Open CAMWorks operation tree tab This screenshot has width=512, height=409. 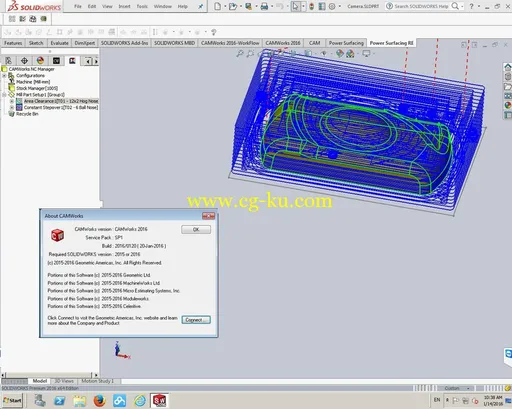coord(72,60)
